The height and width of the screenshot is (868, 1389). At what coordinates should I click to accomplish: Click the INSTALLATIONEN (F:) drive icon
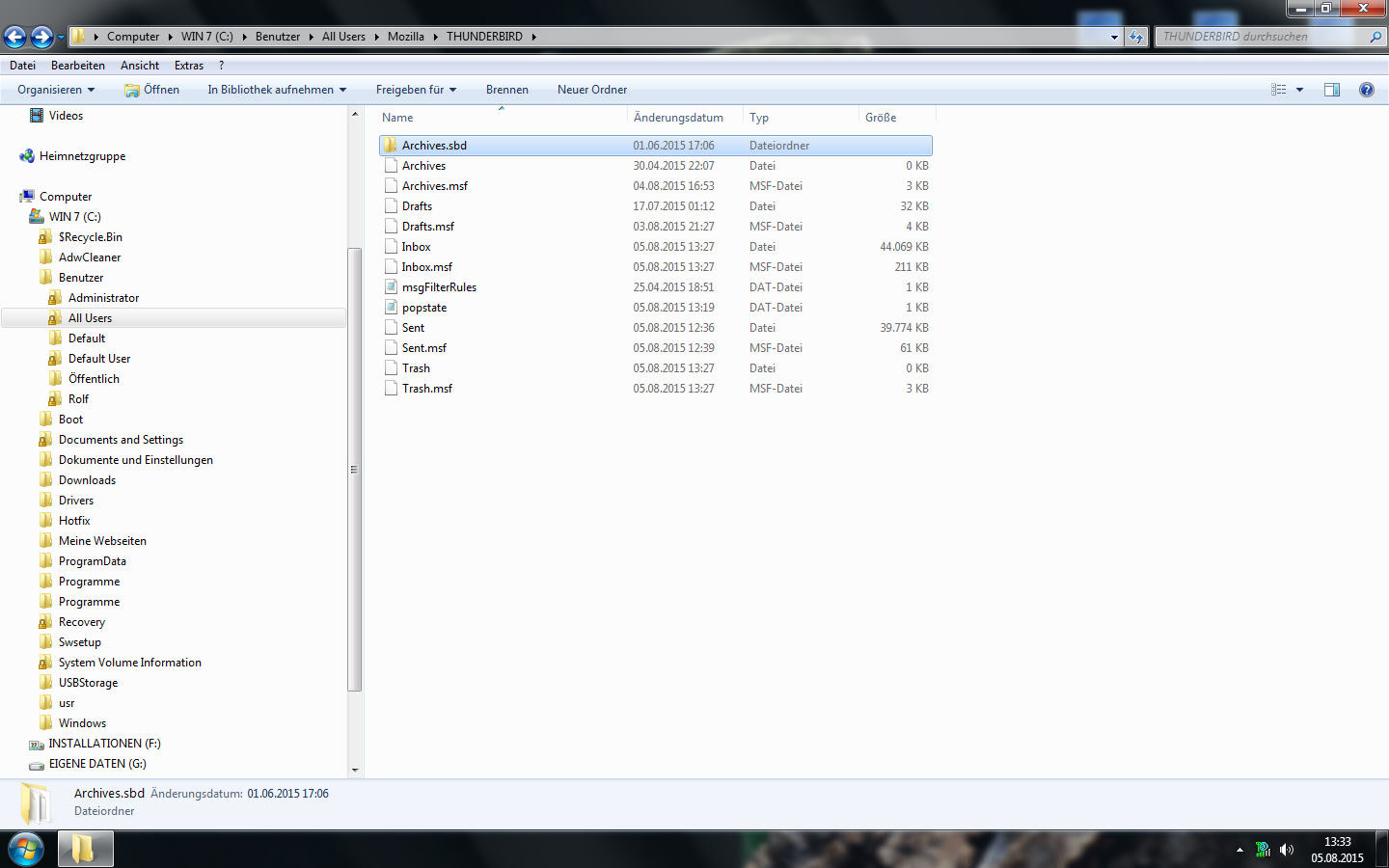[x=37, y=744]
